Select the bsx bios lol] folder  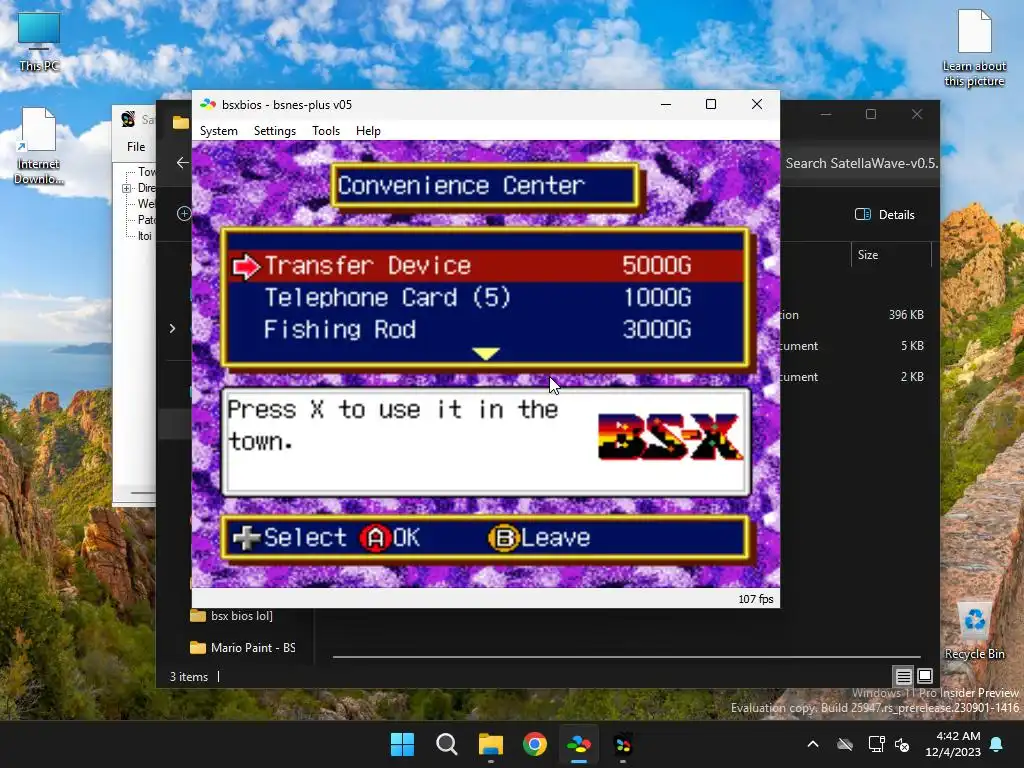point(231,616)
